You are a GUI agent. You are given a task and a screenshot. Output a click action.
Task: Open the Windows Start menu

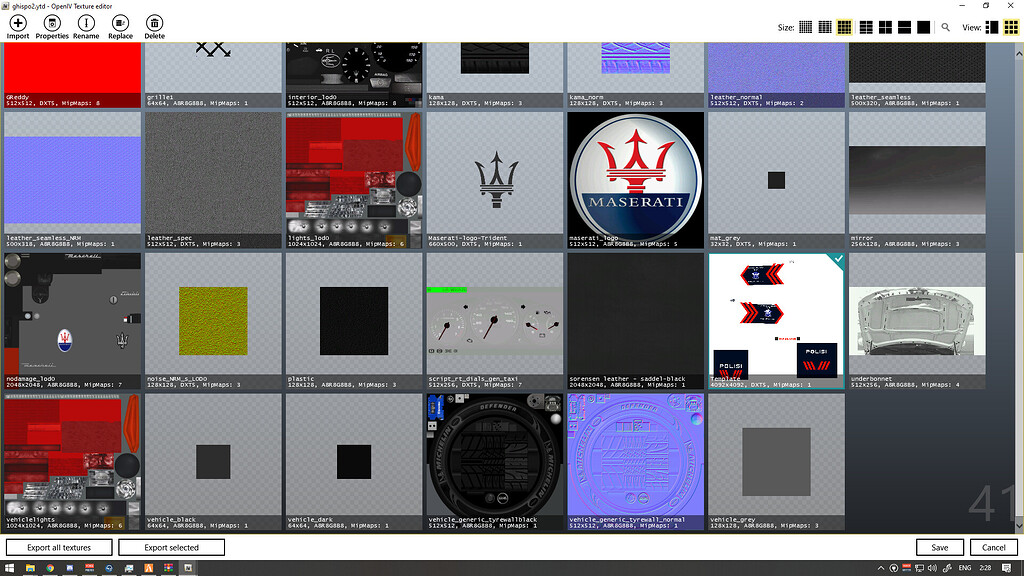tap(9, 568)
